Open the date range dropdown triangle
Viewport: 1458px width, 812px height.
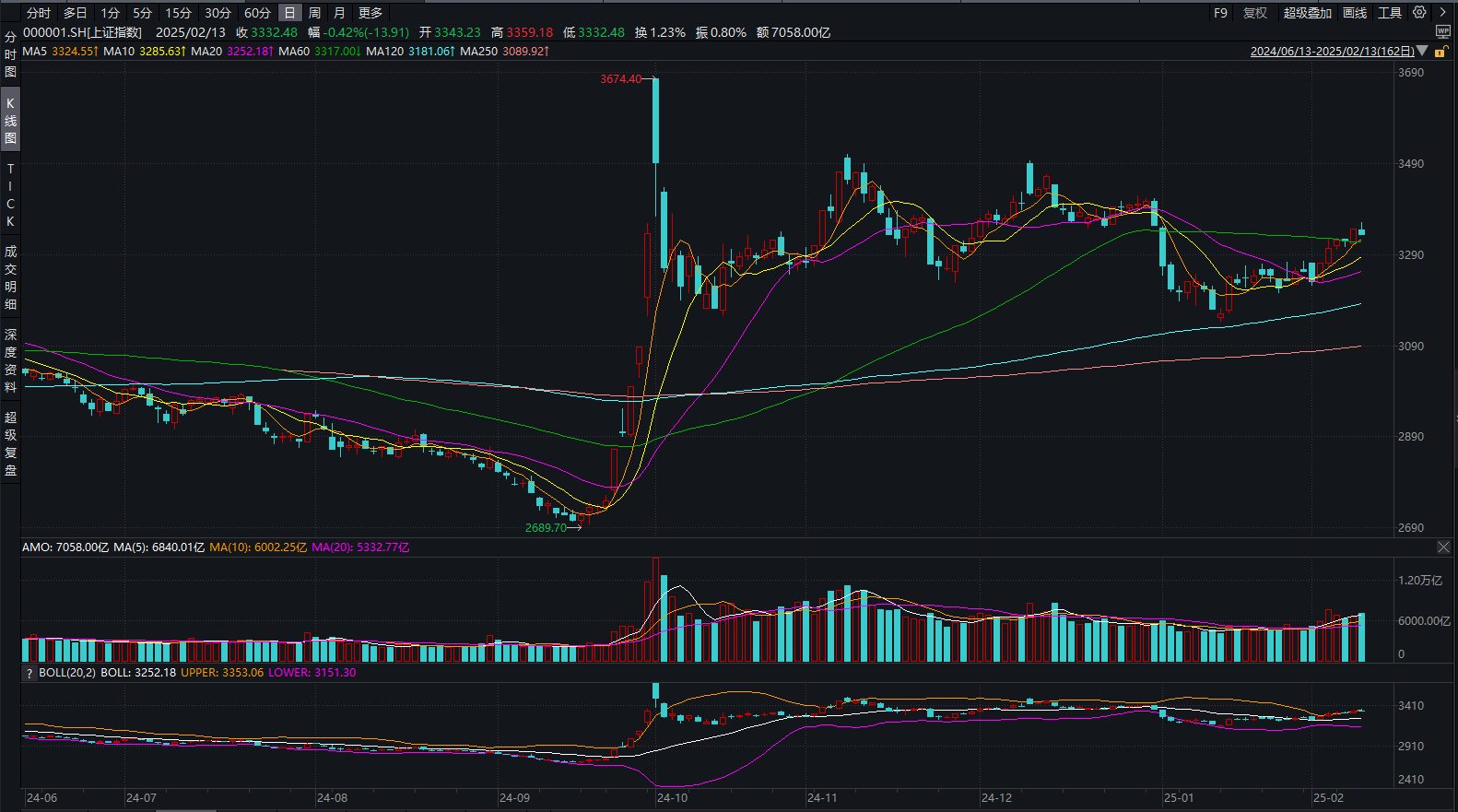(1422, 51)
